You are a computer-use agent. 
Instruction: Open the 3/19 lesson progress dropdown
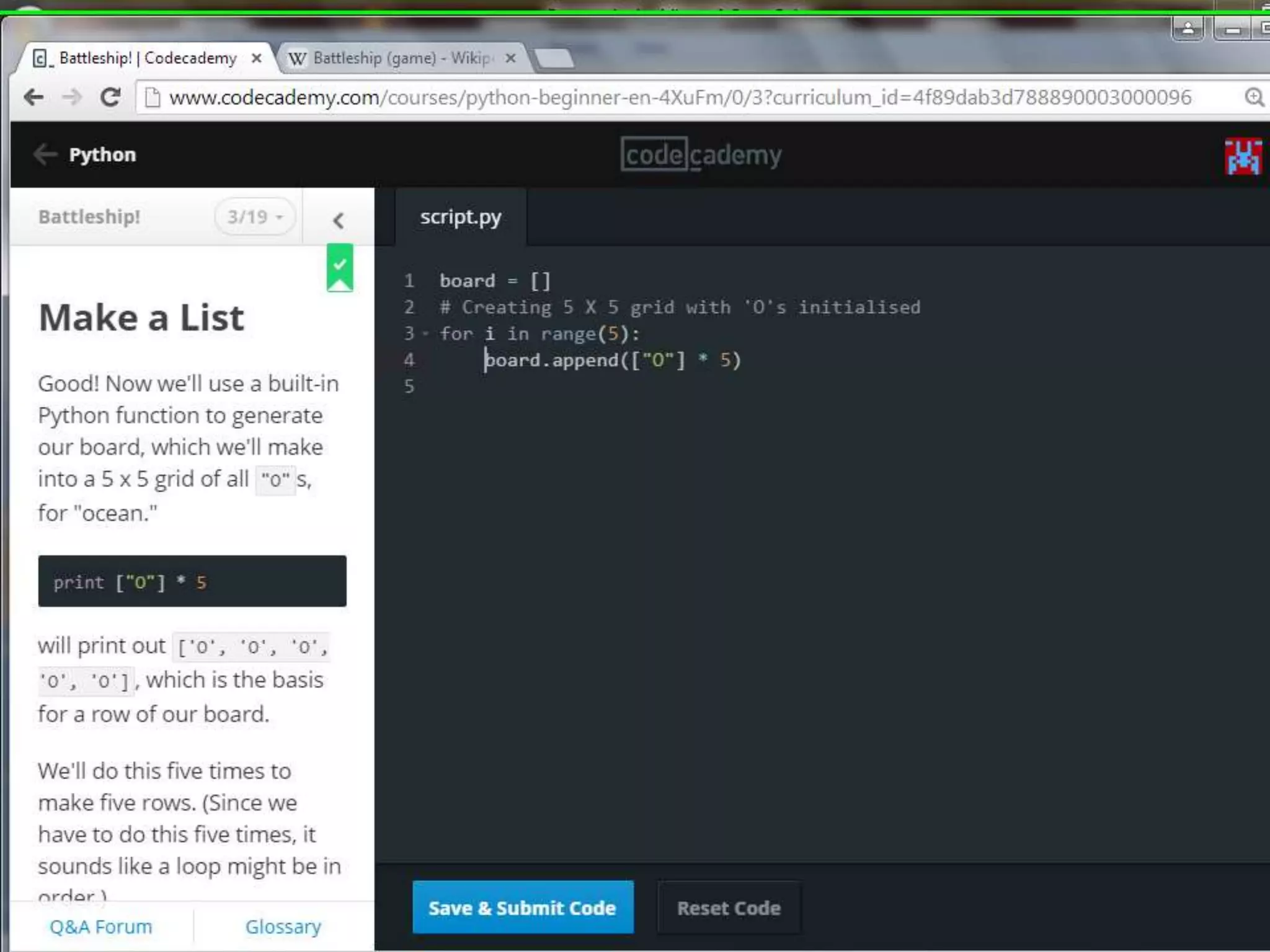point(255,217)
